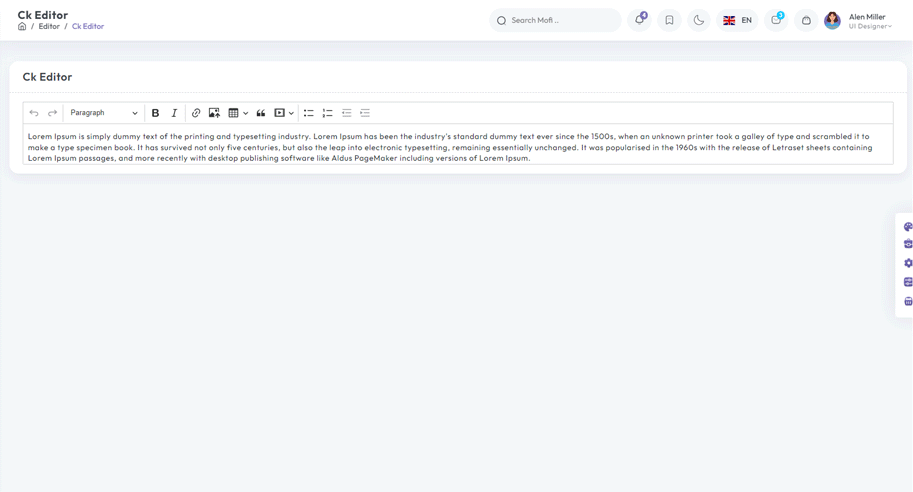Open the notifications bell
913x492 pixels.
640,20
